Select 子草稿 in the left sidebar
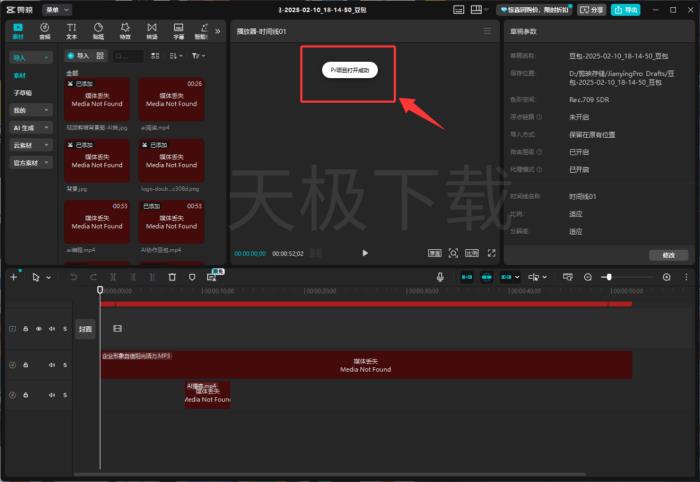The height and width of the screenshot is (482, 700). [x=22, y=92]
